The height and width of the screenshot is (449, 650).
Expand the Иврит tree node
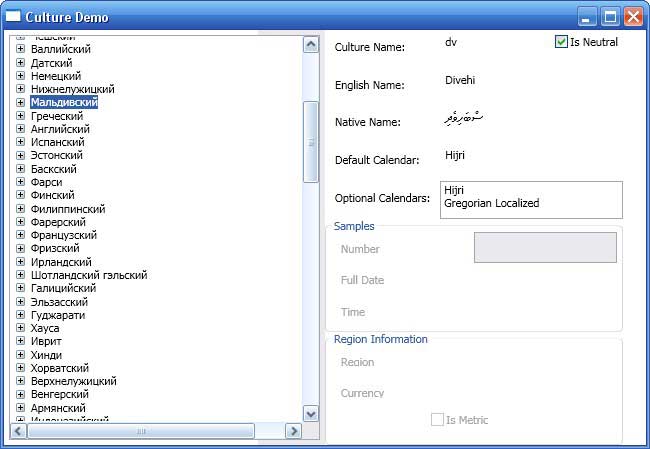(20, 341)
